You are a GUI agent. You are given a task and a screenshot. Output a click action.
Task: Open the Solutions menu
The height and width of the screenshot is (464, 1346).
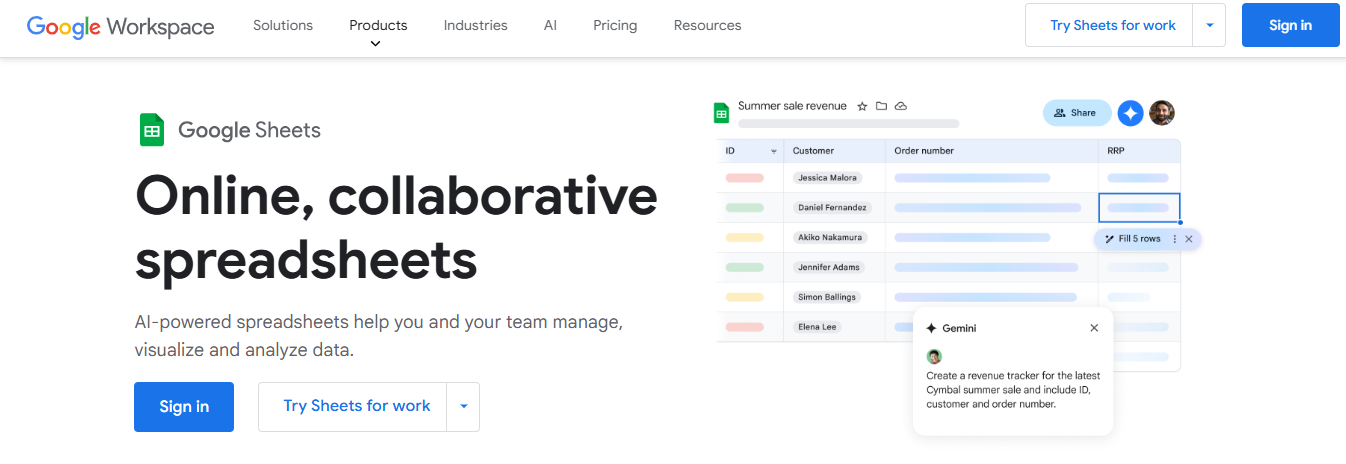coord(283,25)
